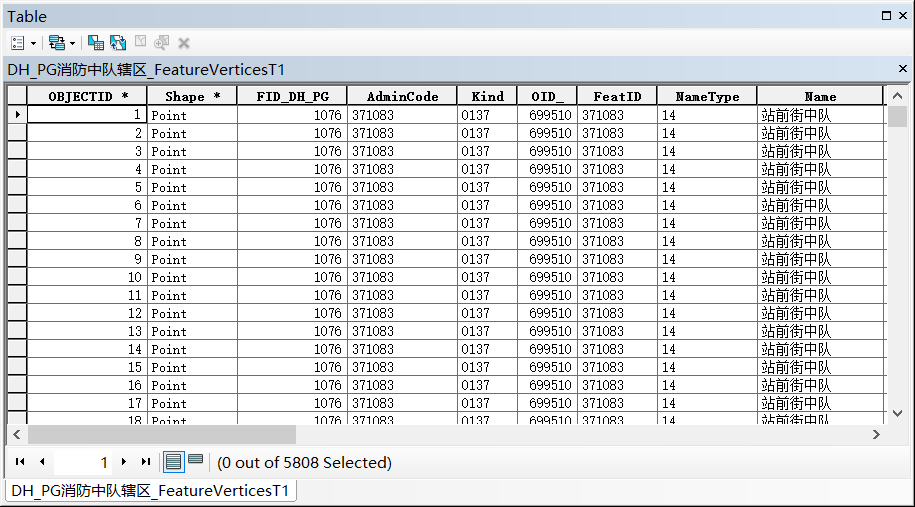Click the NameType column header

[707, 96]
